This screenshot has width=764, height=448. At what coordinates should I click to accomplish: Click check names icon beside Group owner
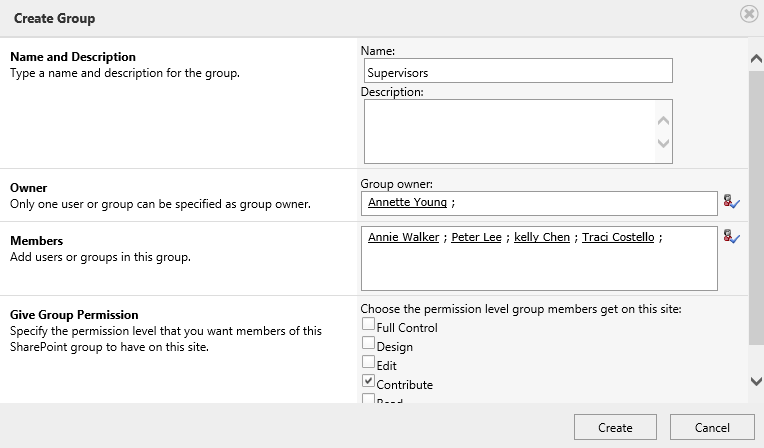point(732,203)
